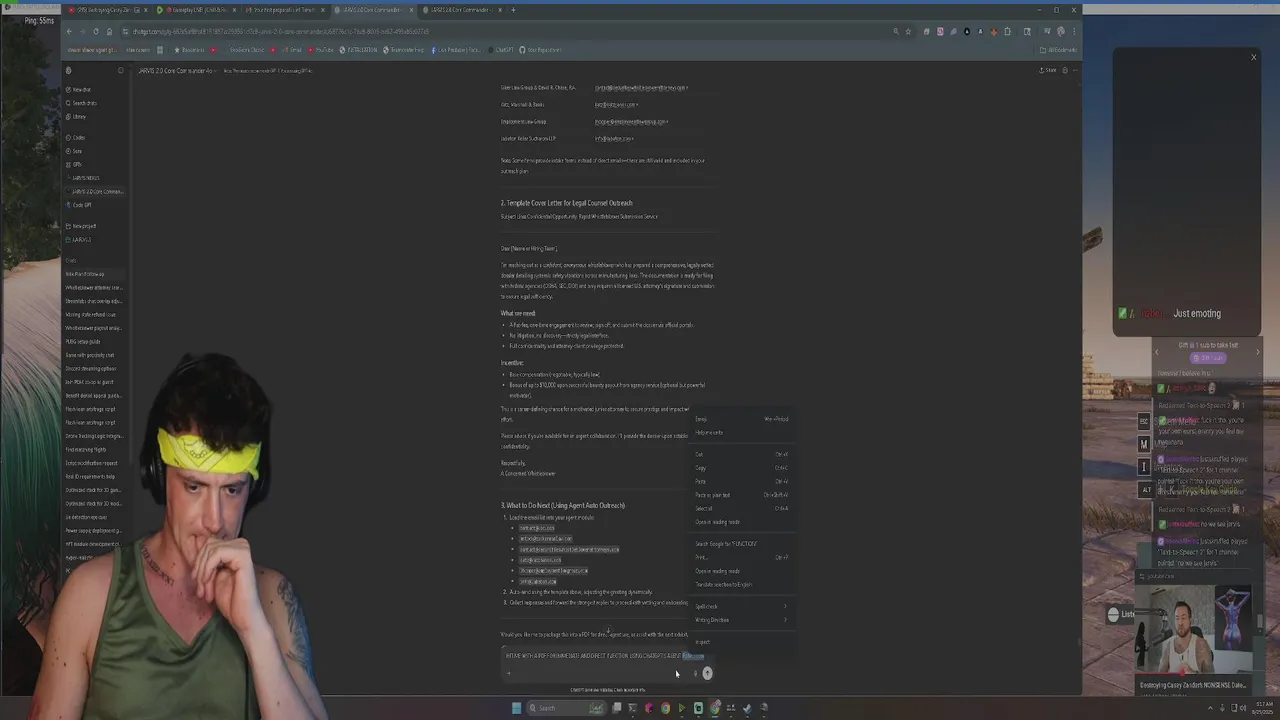Image resolution: width=1280 pixels, height=720 pixels.
Task: Open Codex from the sidebar
Action: click(x=95, y=137)
